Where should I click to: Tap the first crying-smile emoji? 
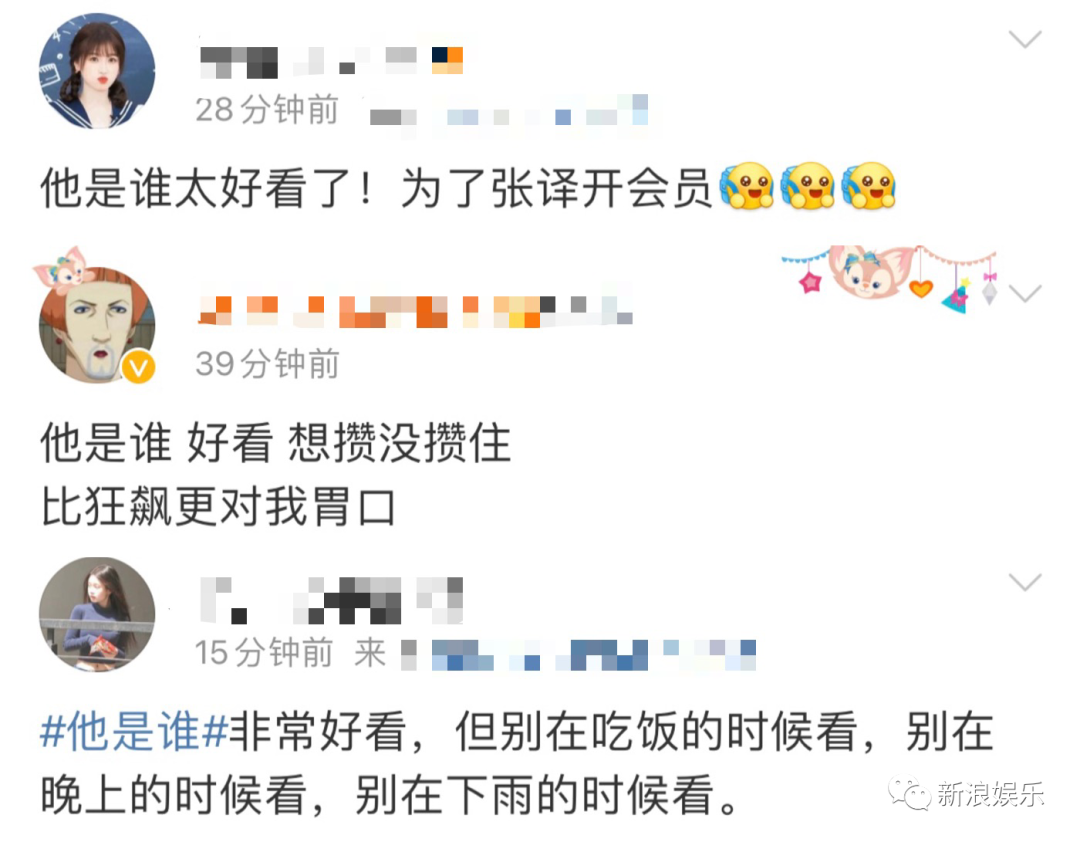point(747,186)
